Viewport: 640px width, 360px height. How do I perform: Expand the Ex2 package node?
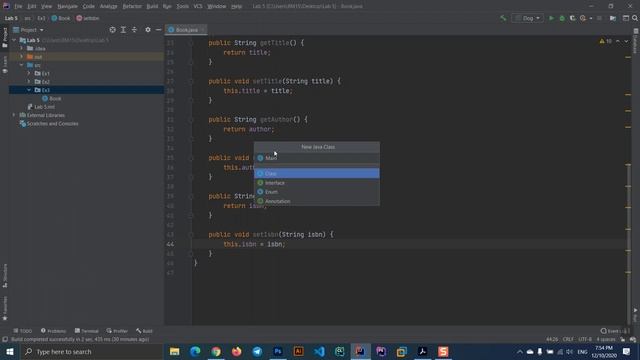(29, 82)
